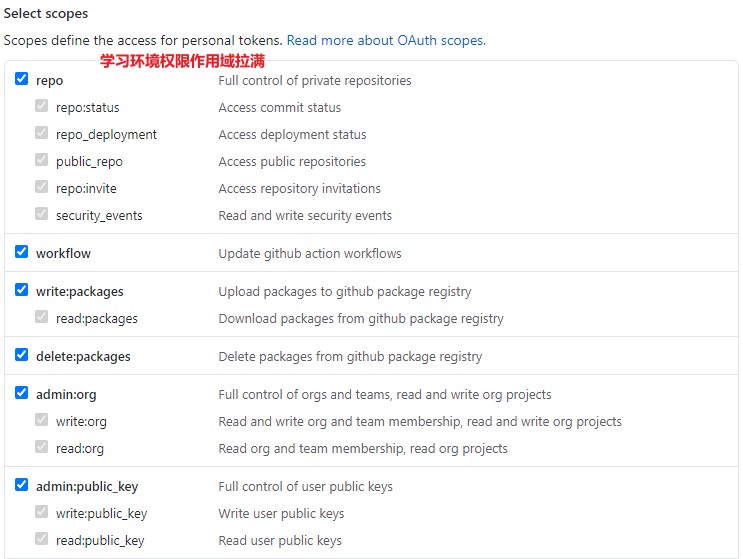The image size is (743, 559).
Task: Select the security_events sub-scope checkbox
Action: (42, 214)
